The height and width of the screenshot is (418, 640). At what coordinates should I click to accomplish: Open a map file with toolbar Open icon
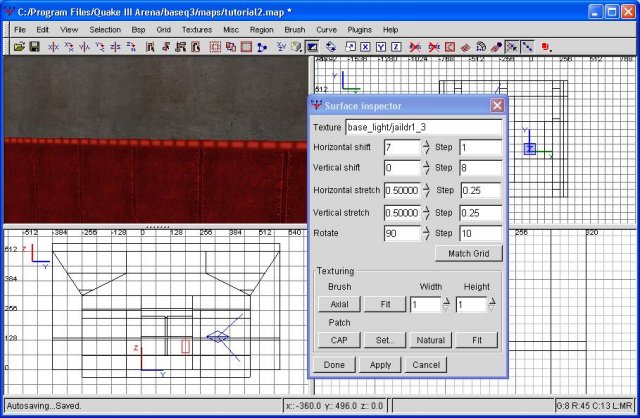tap(19, 47)
